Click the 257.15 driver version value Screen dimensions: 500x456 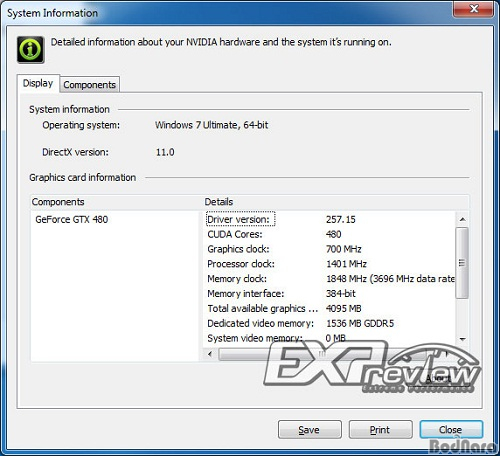tap(341, 219)
